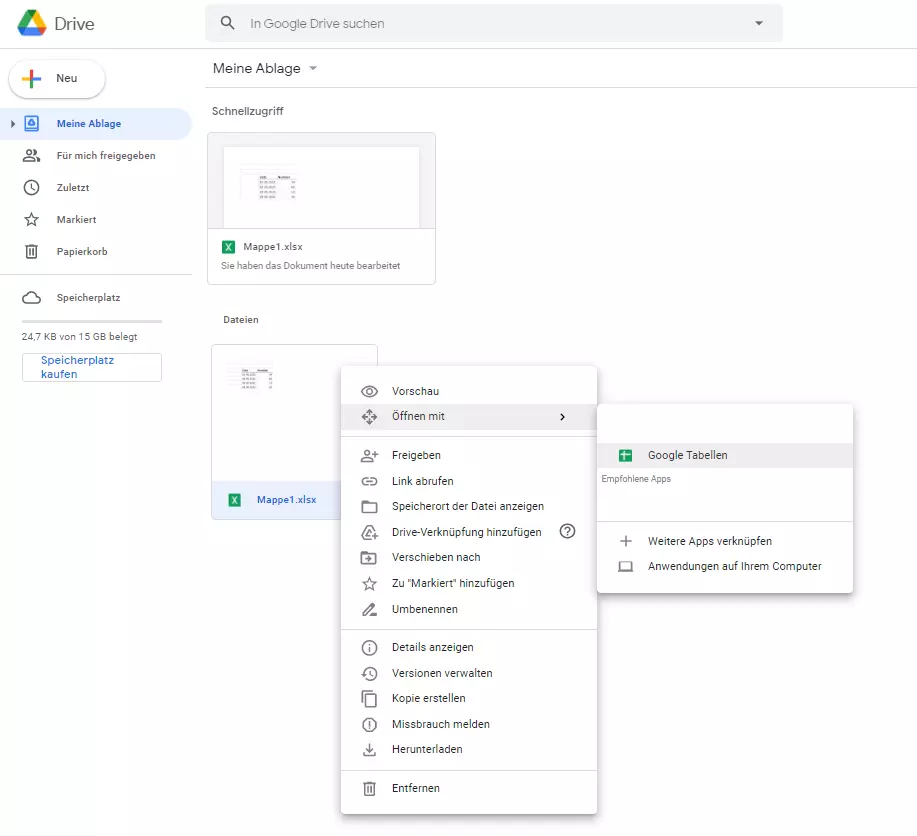Click the Herunterladen download icon
This screenshot has height=836, width=917.
tap(369, 749)
